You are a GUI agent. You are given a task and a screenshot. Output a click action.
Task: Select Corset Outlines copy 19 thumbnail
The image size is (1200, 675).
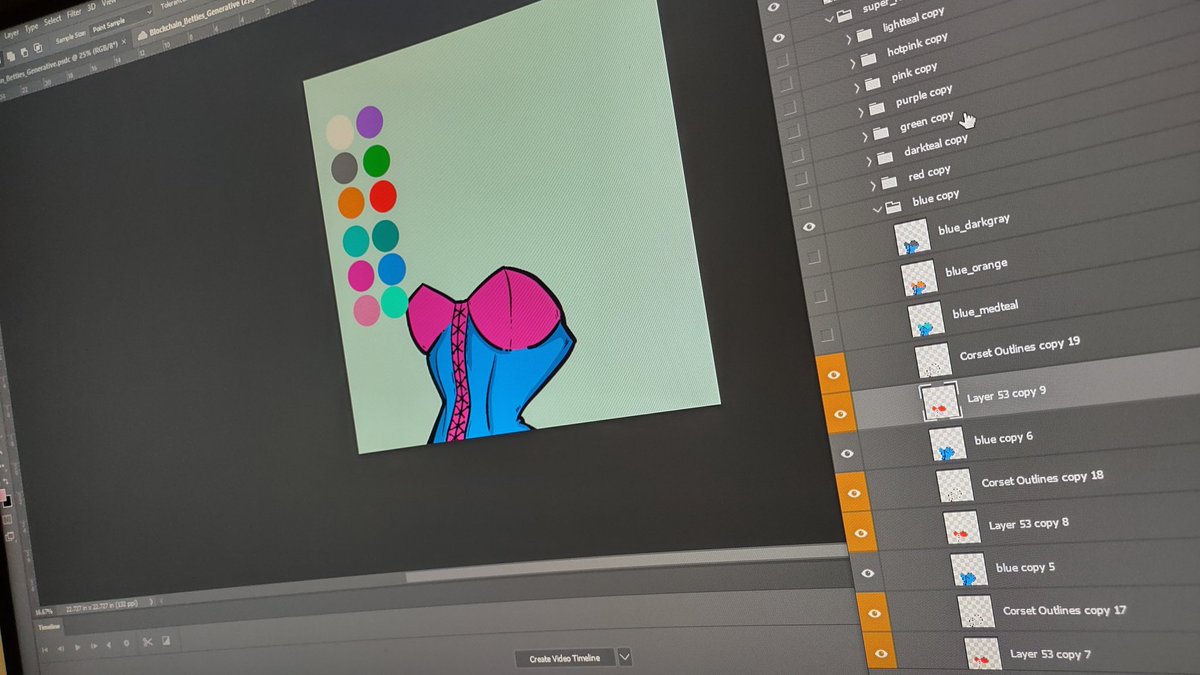click(x=933, y=360)
